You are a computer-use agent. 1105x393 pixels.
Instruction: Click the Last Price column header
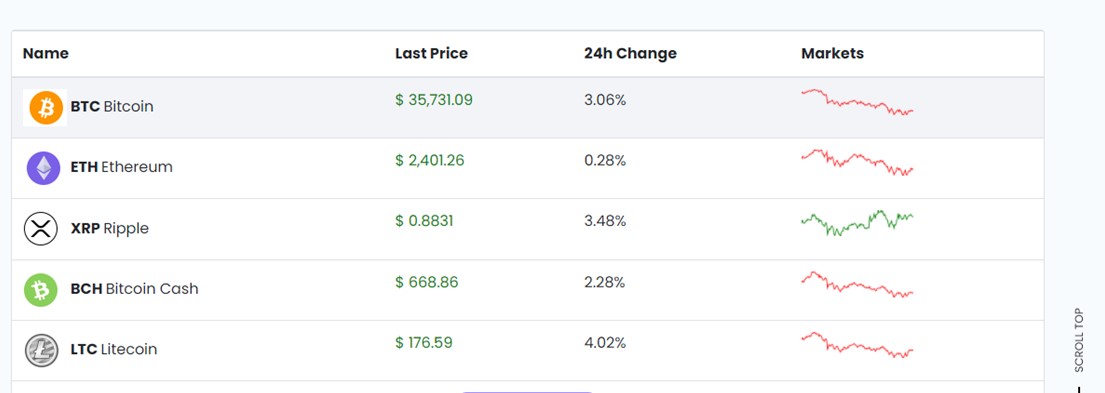pos(431,54)
